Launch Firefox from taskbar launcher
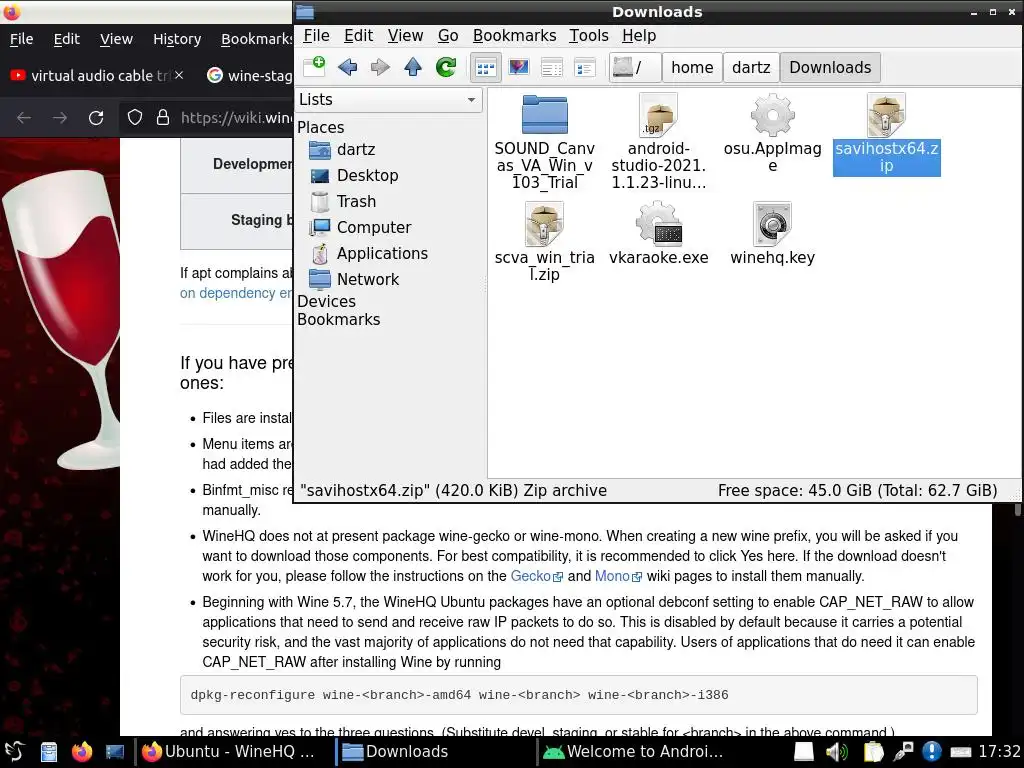 point(82,752)
